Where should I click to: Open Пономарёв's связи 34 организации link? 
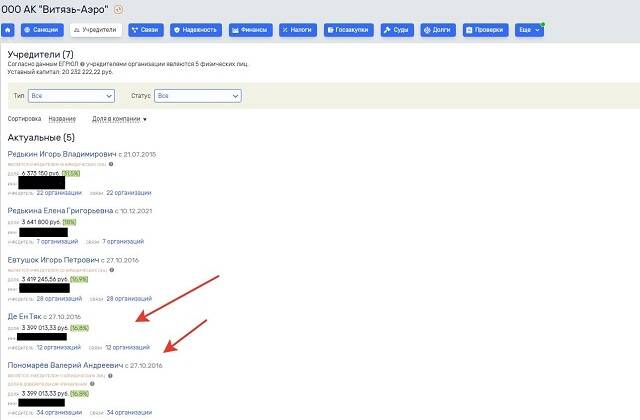pyautogui.click(x=129, y=413)
